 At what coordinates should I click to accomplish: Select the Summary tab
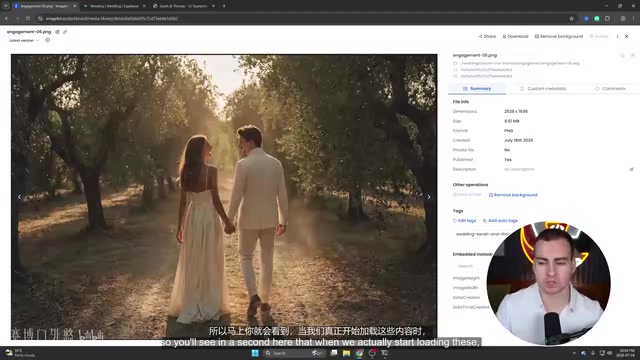click(x=477, y=89)
